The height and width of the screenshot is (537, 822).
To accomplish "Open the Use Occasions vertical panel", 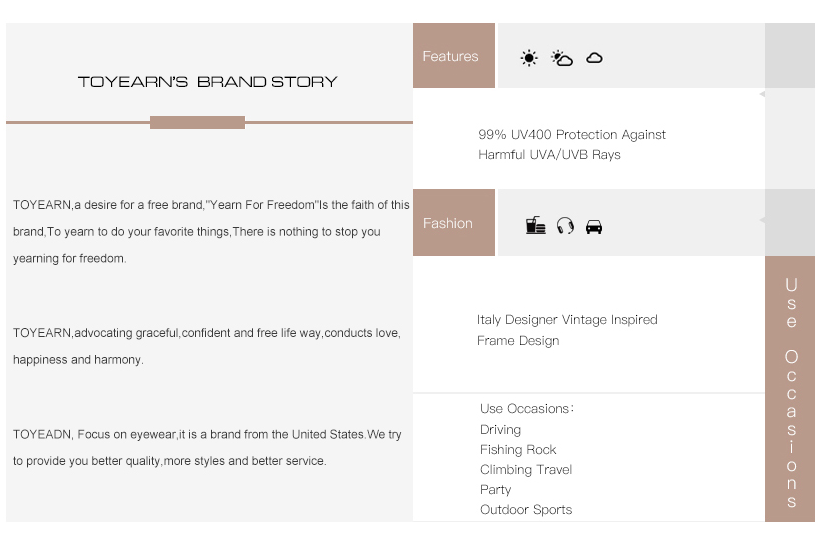I will pyautogui.click(x=790, y=389).
